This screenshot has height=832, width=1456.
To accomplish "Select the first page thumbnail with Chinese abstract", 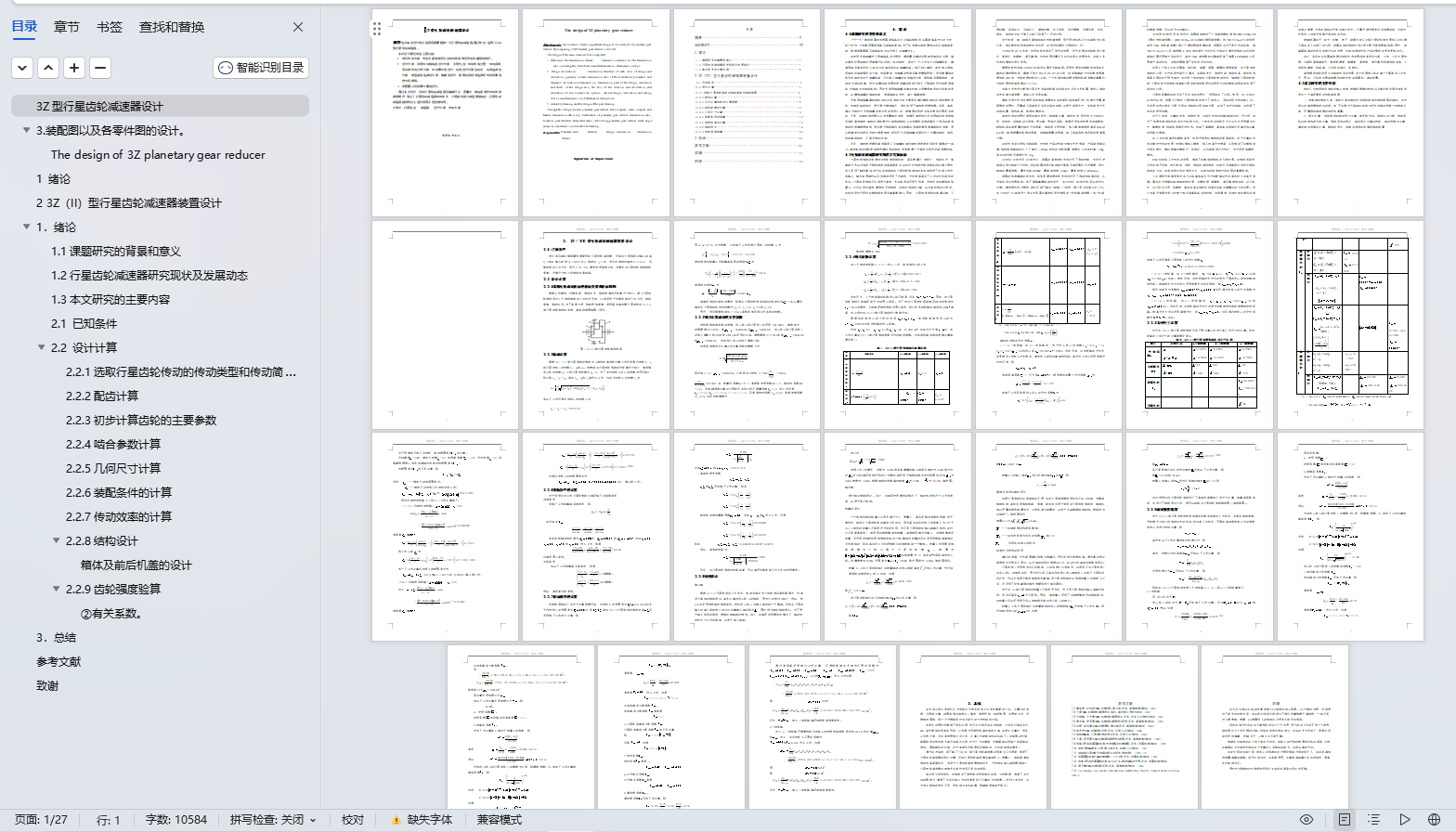I will point(446,113).
